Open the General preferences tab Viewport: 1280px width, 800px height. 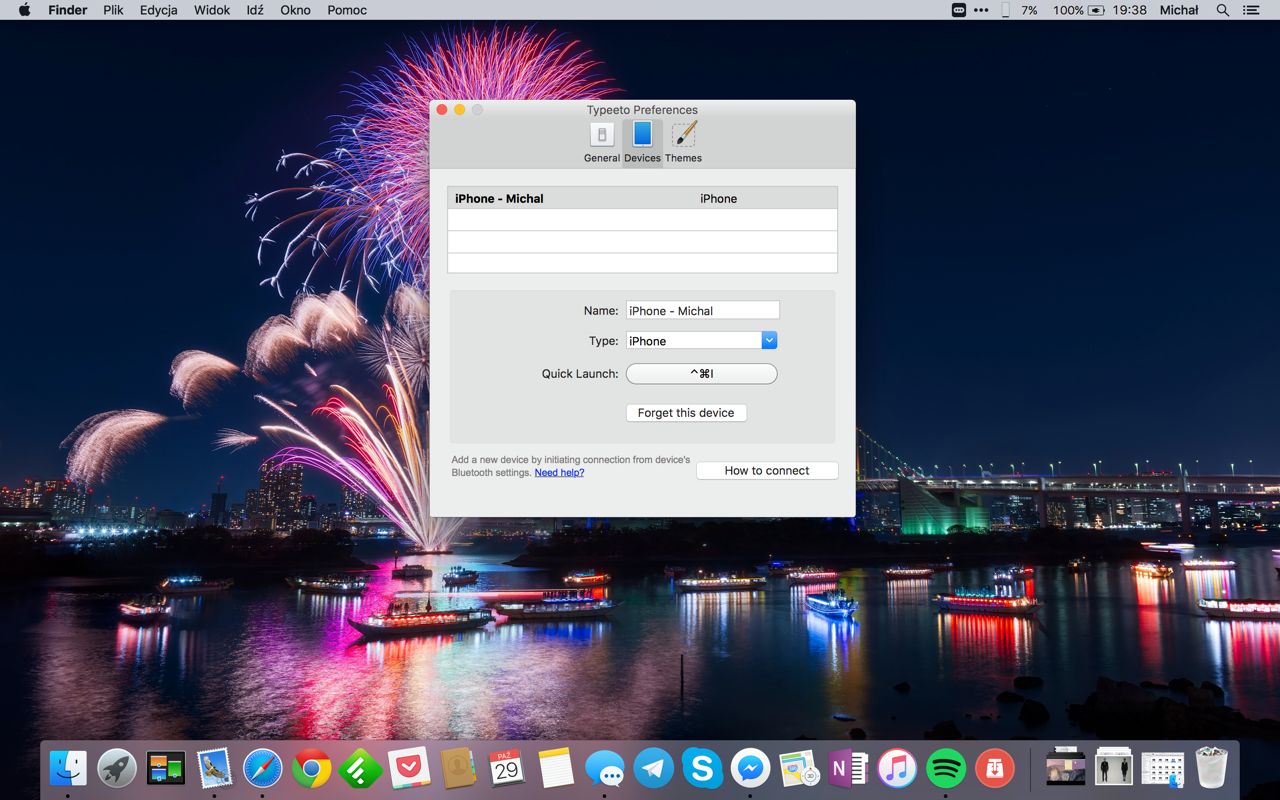click(x=602, y=142)
